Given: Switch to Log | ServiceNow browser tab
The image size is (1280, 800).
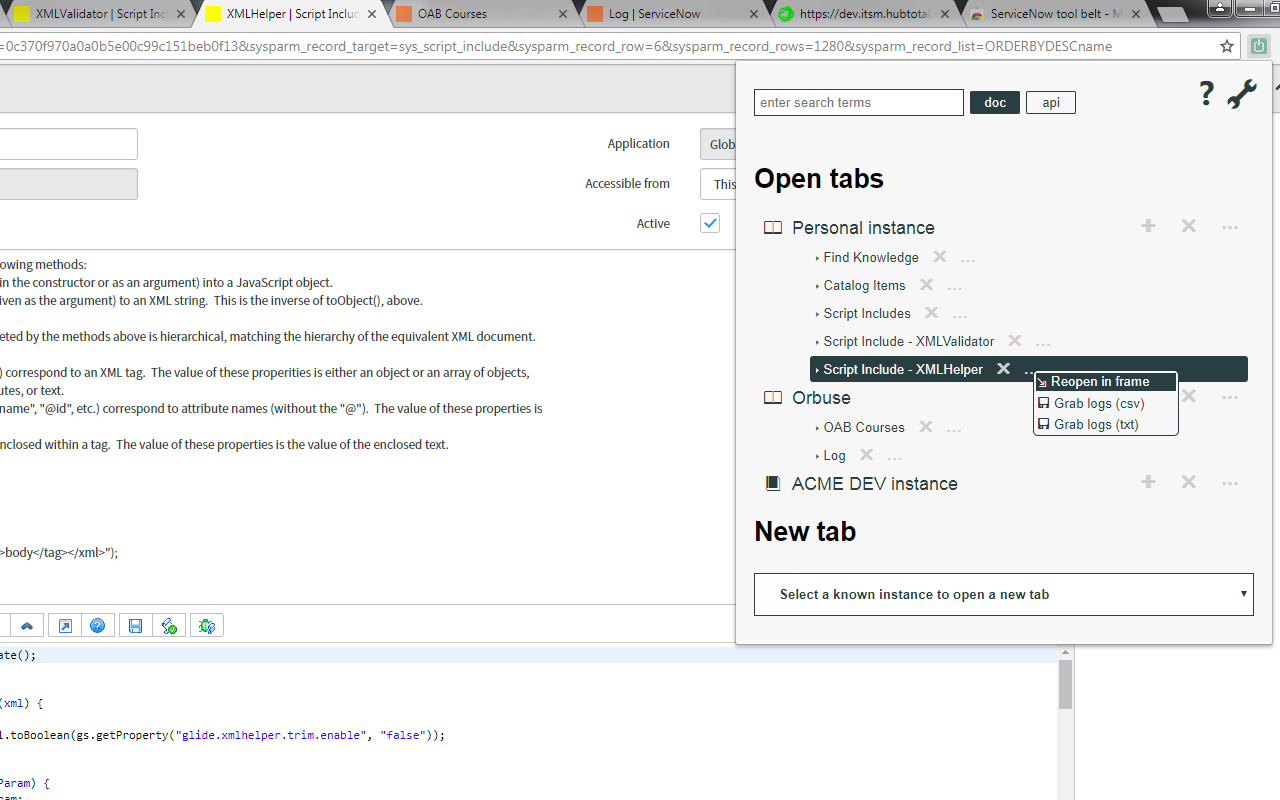Looking at the screenshot, I should click(672, 14).
